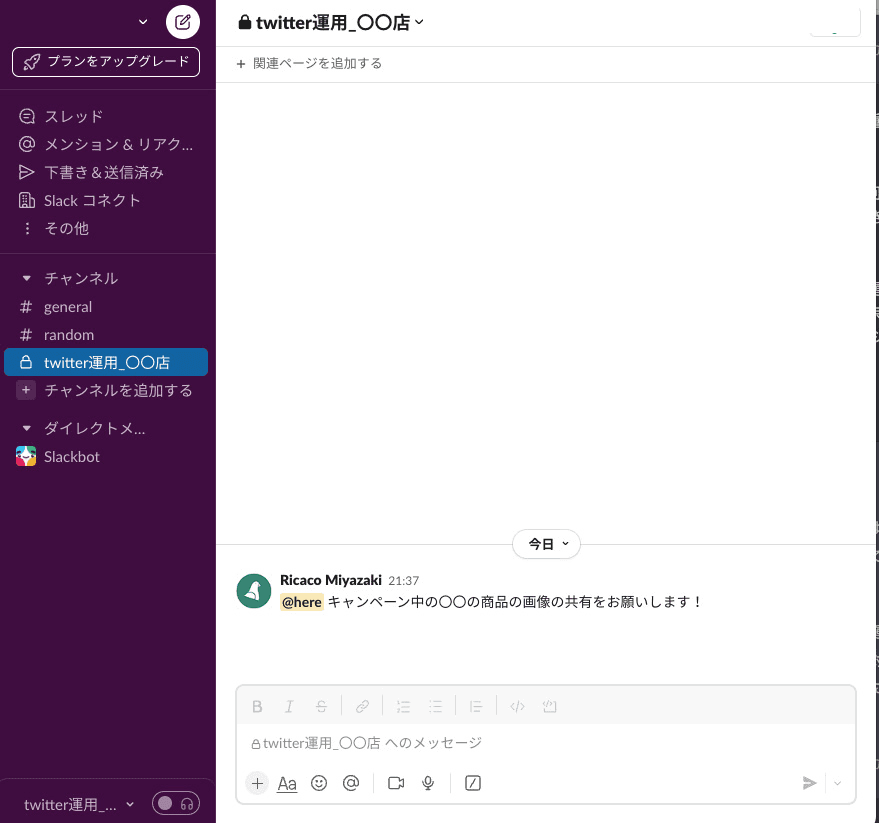Start a video clip recording
The height and width of the screenshot is (823, 879).
(x=396, y=783)
